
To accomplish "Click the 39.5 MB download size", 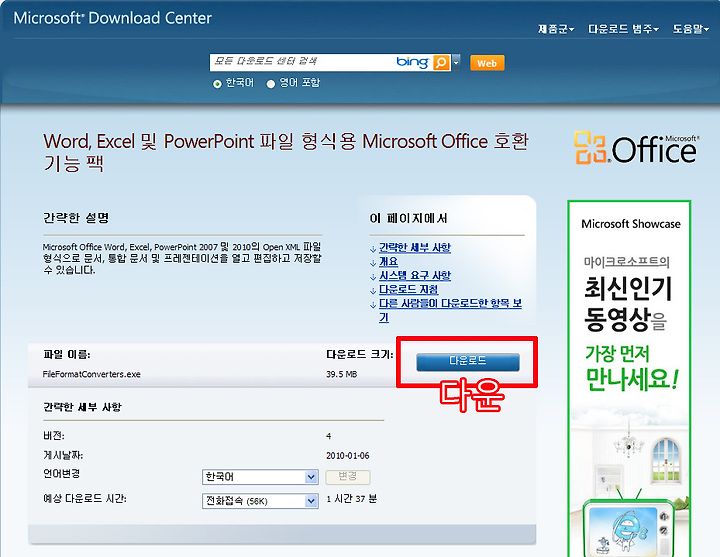I will (x=341, y=374).
